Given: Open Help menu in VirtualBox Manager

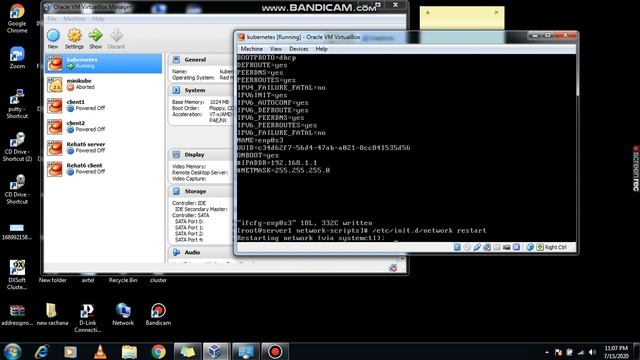Looking at the screenshot, I should click(98, 19).
